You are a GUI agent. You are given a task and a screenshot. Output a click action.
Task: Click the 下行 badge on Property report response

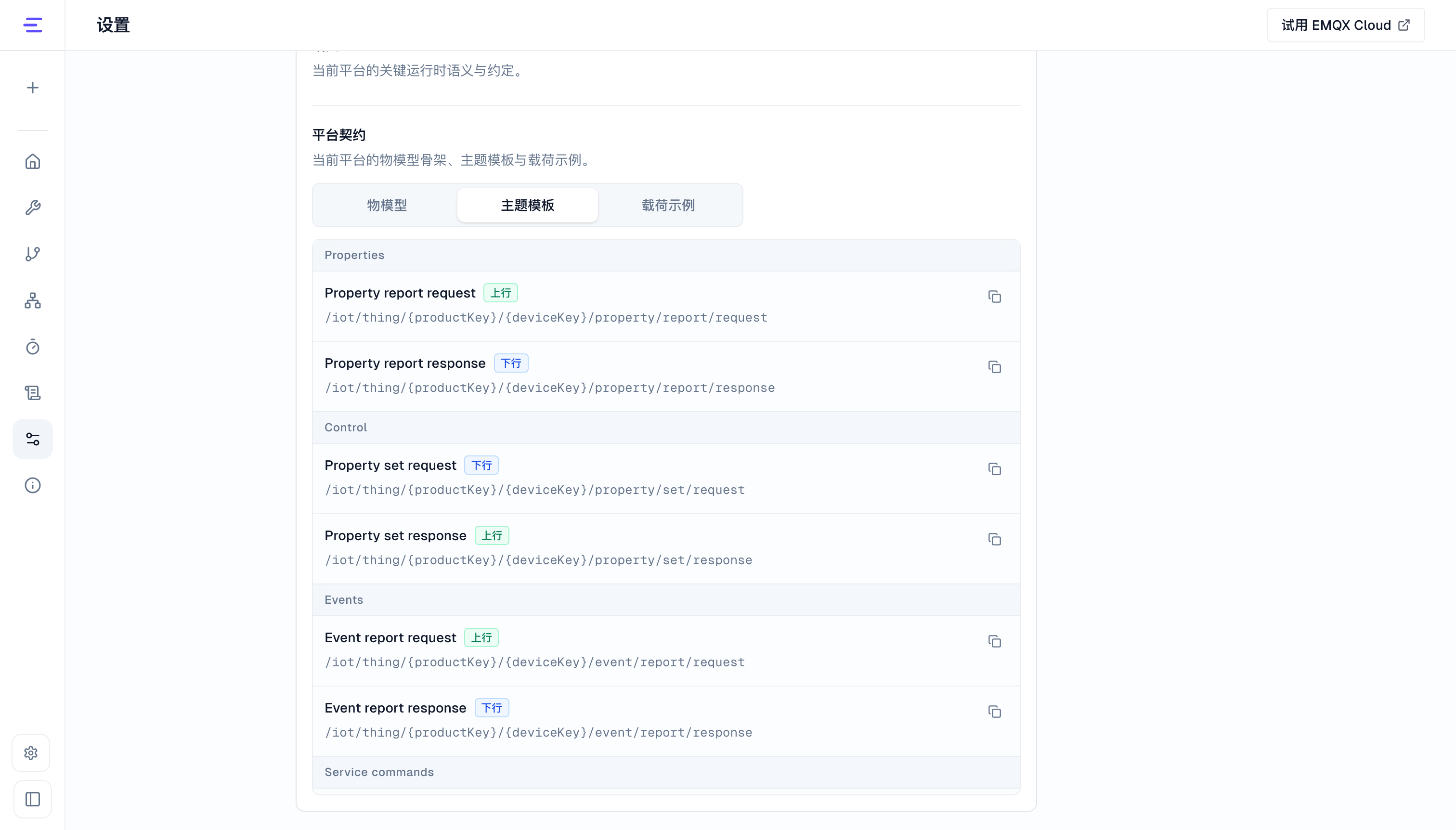[511, 363]
